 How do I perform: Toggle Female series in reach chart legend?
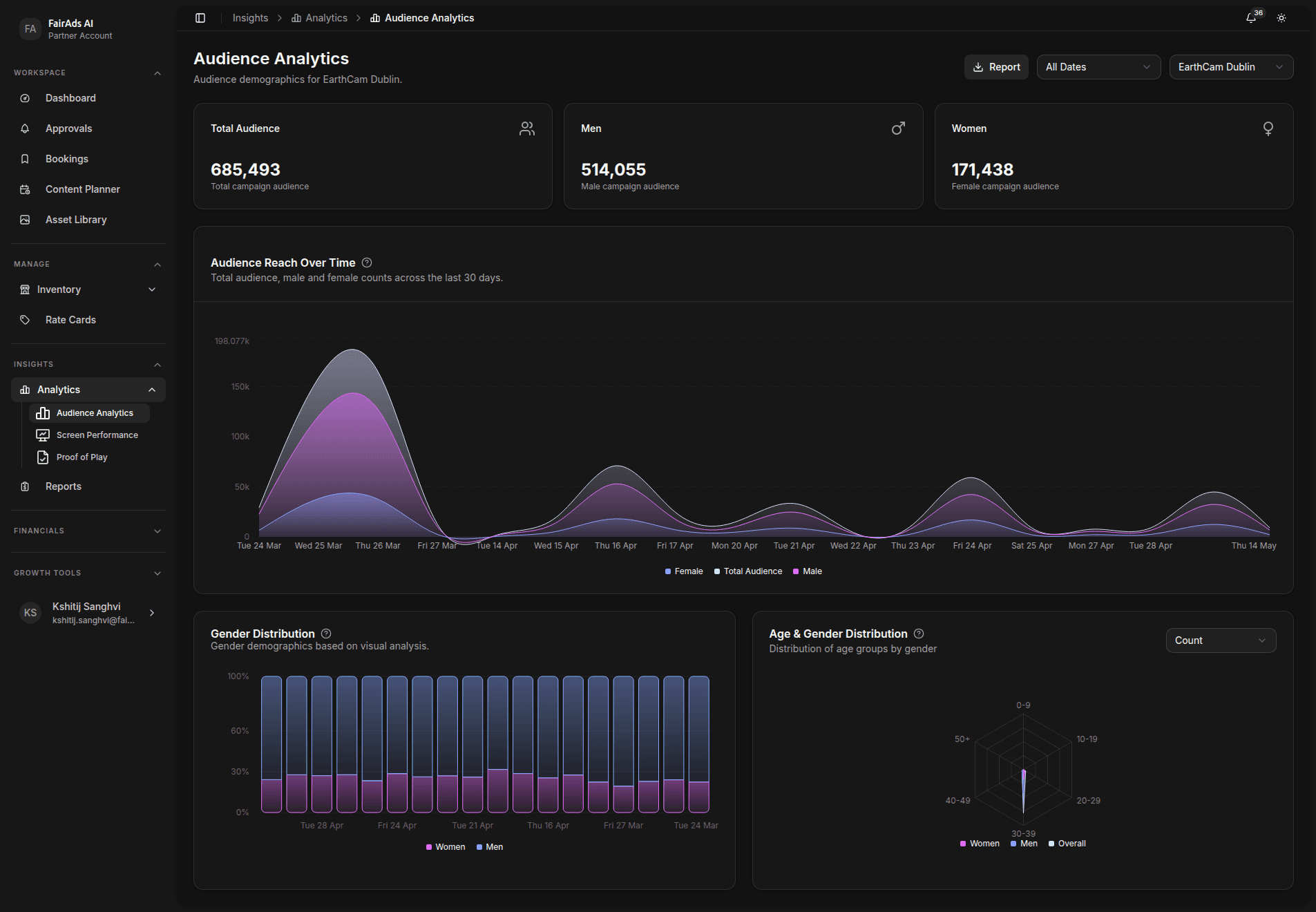pyautogui.click(x=684, y=571)
